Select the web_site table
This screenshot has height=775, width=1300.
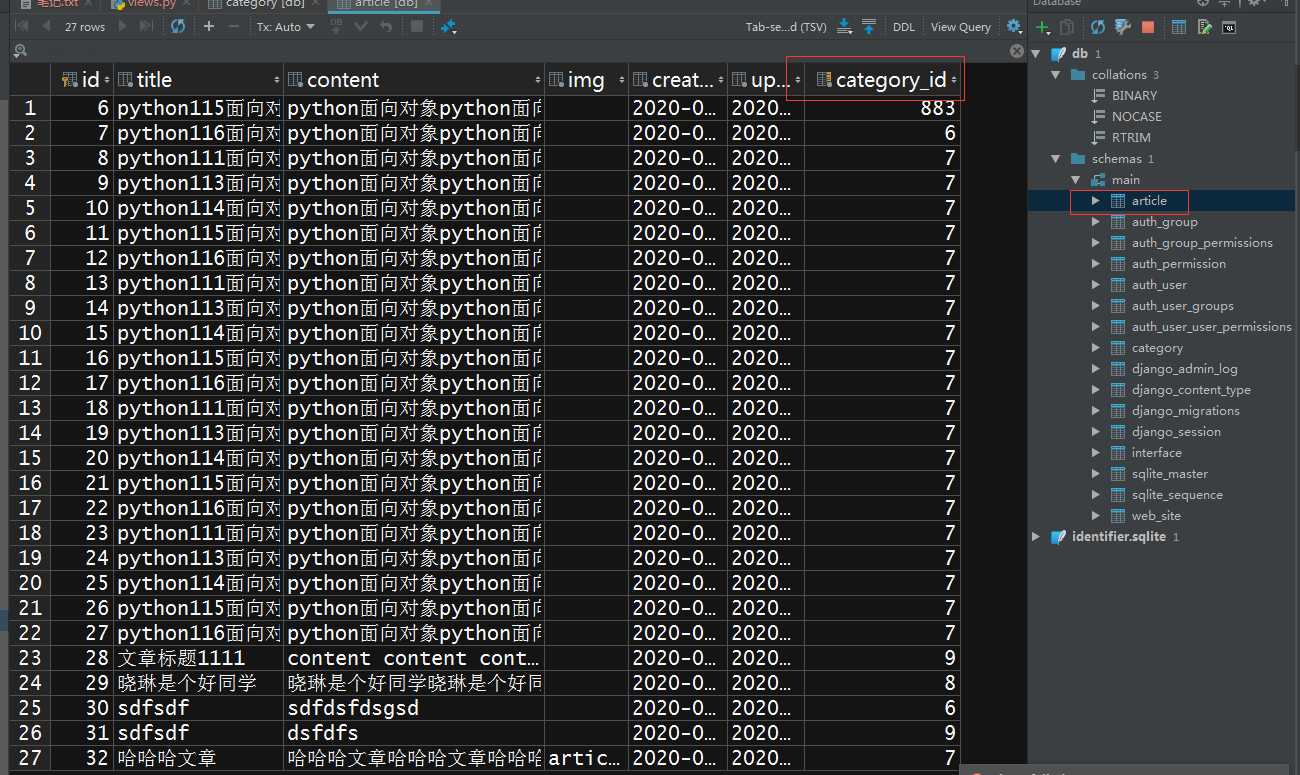pyautogui.click(x=1156, y=516)
